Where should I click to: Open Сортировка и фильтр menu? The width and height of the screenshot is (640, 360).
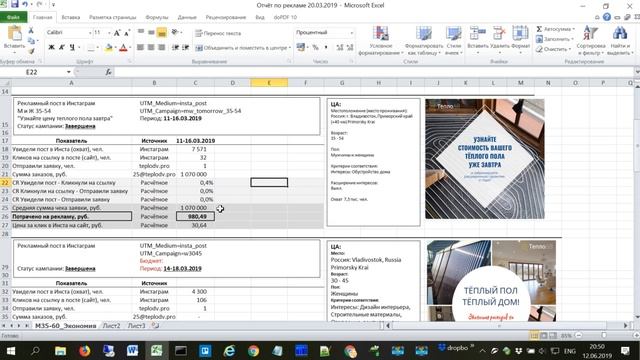(591, 40)
